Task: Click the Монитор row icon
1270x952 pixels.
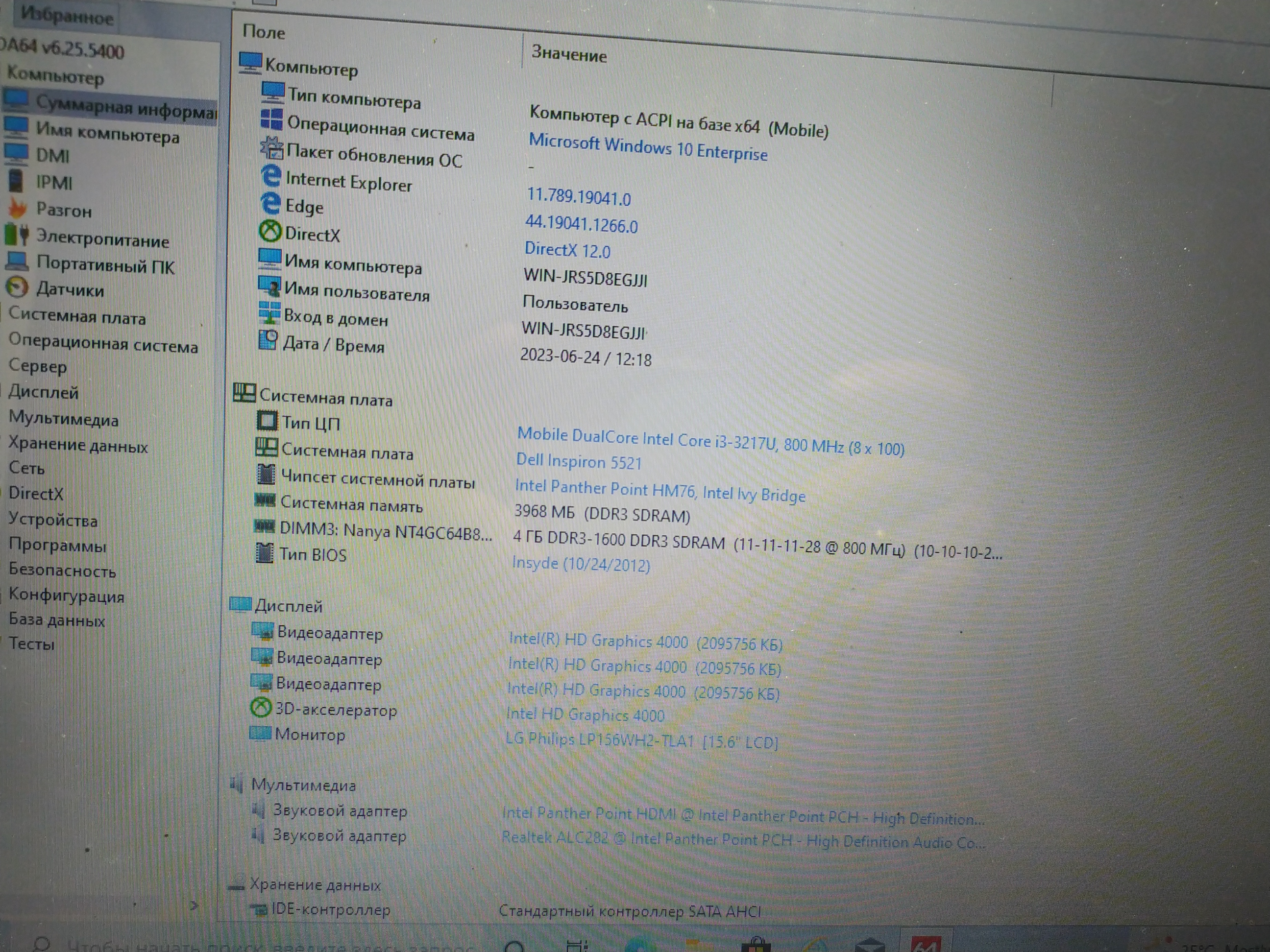Action: coord(260,733)
